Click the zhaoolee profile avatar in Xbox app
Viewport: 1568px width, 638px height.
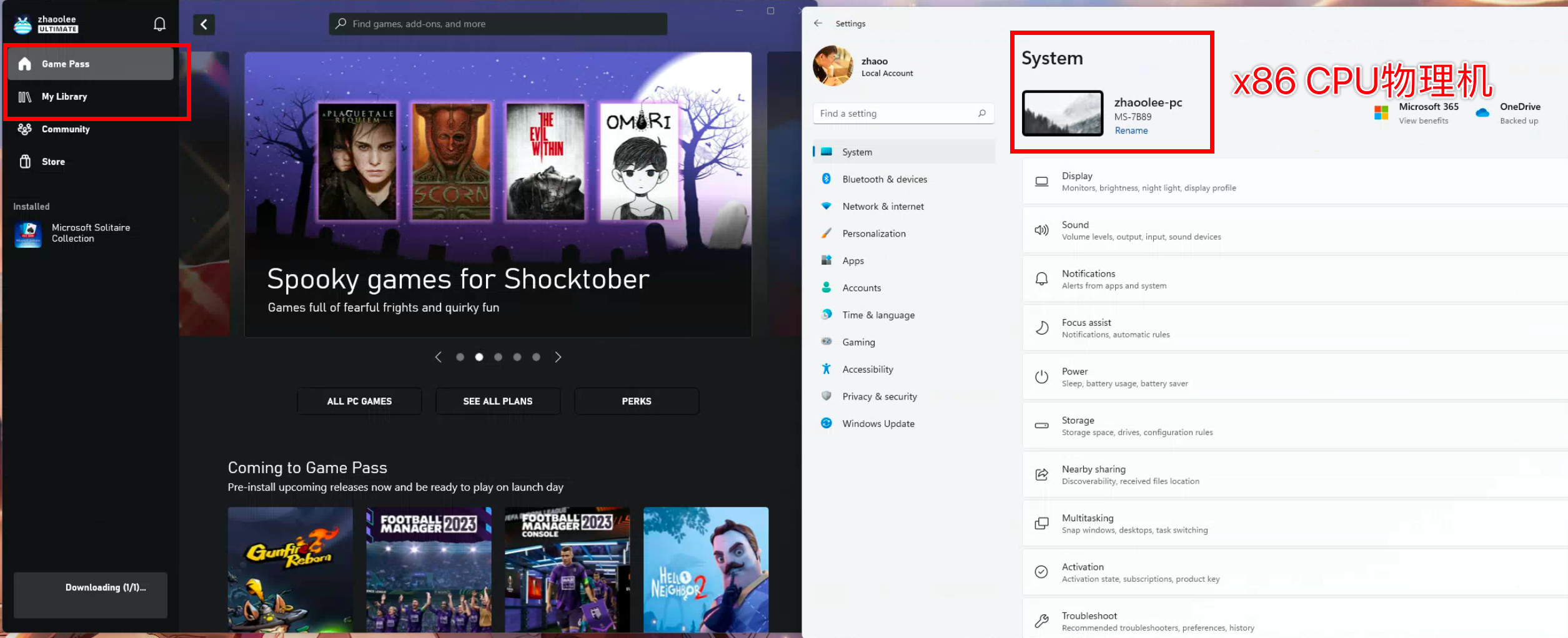pyautogui.click(x=23, y=24)
